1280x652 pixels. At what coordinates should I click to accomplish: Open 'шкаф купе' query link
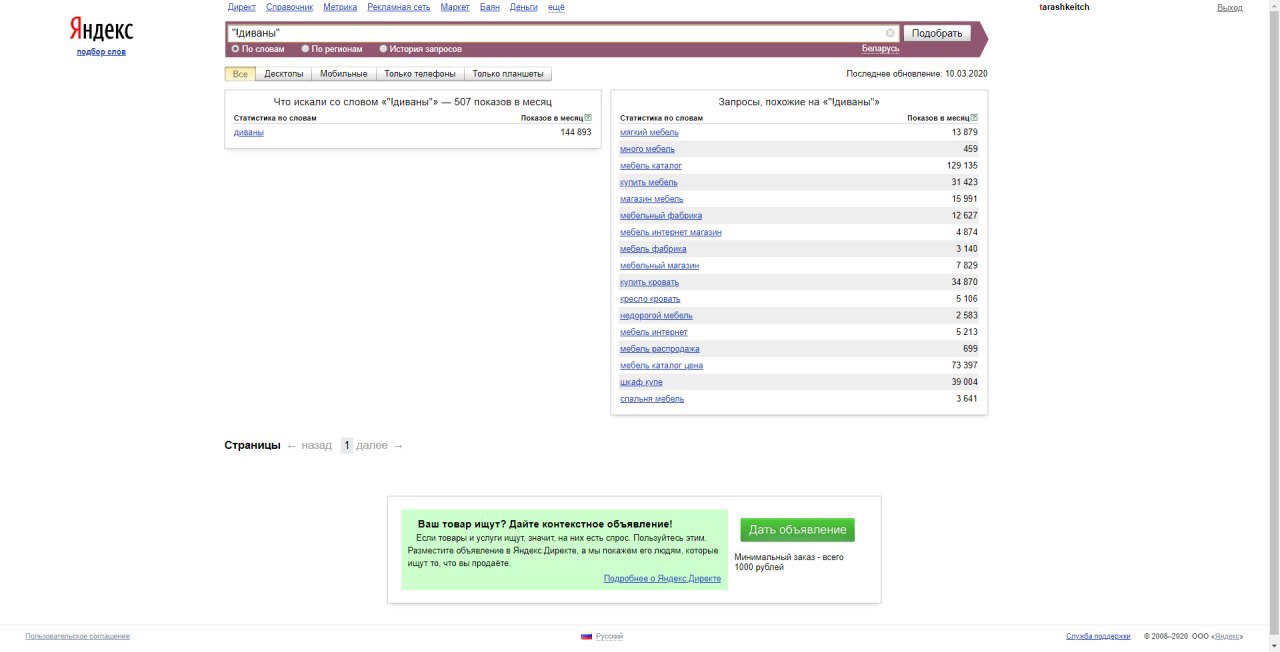click(641, 382)
